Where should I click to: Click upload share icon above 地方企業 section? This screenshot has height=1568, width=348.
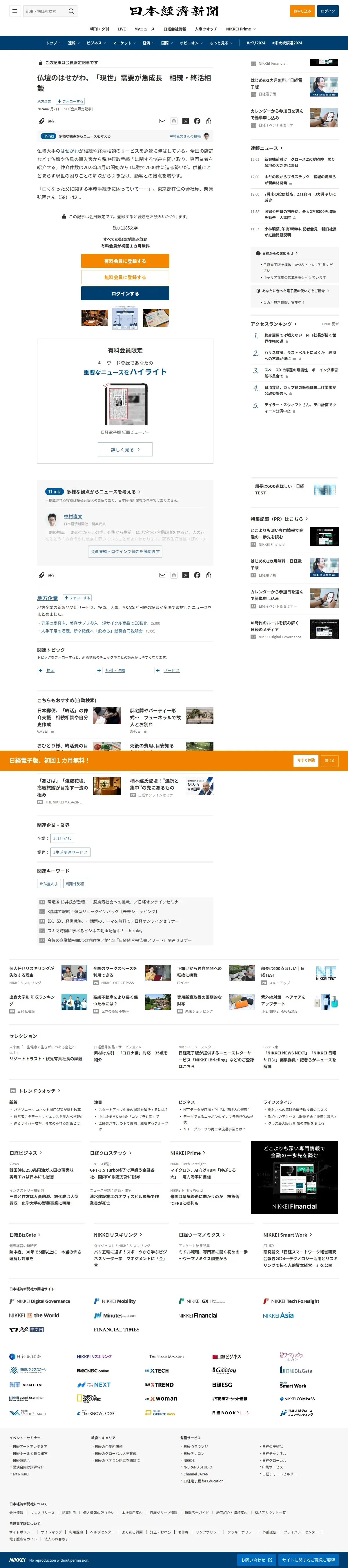(209, 575)
